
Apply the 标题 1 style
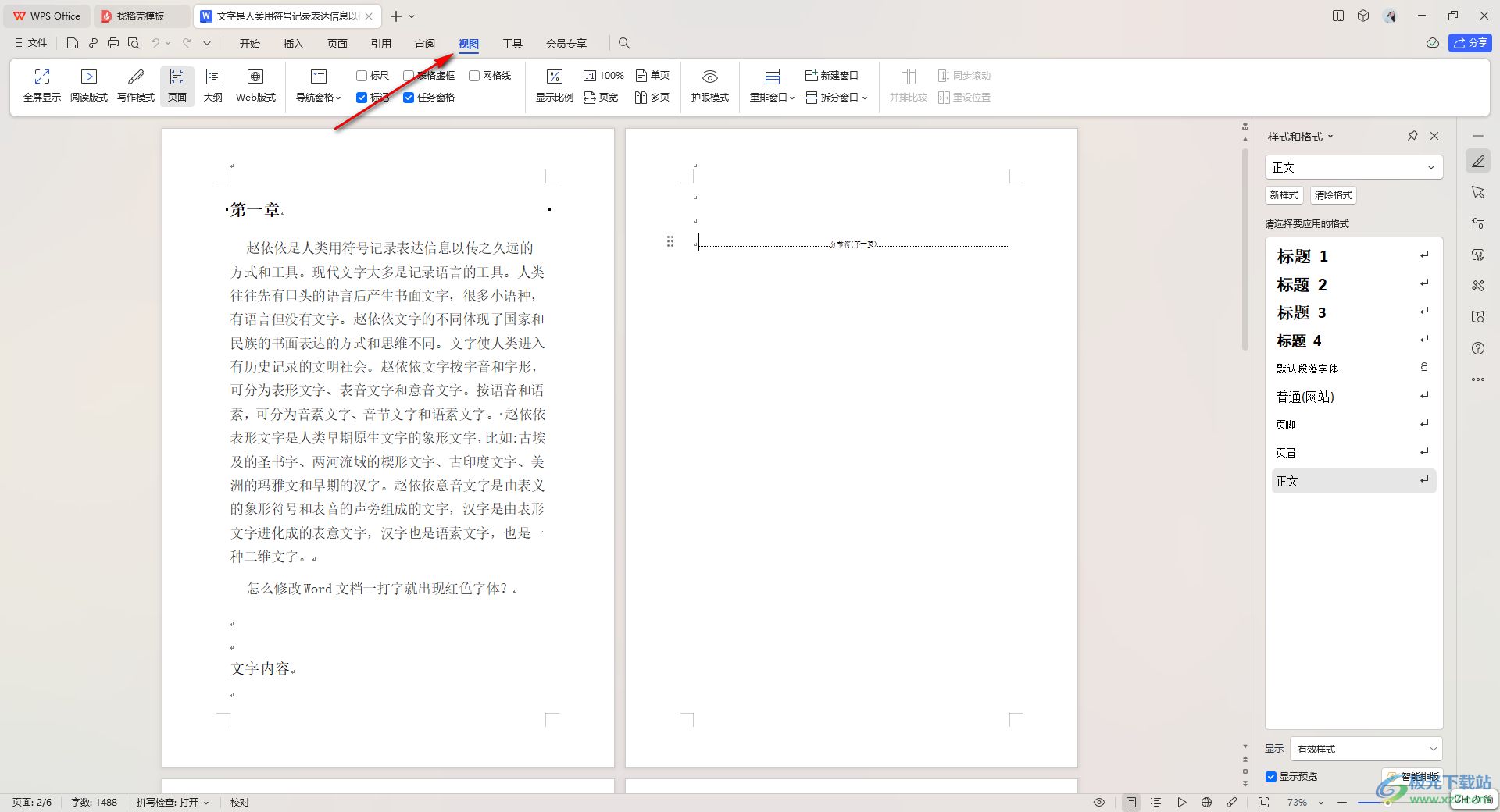click(1353, 256)
